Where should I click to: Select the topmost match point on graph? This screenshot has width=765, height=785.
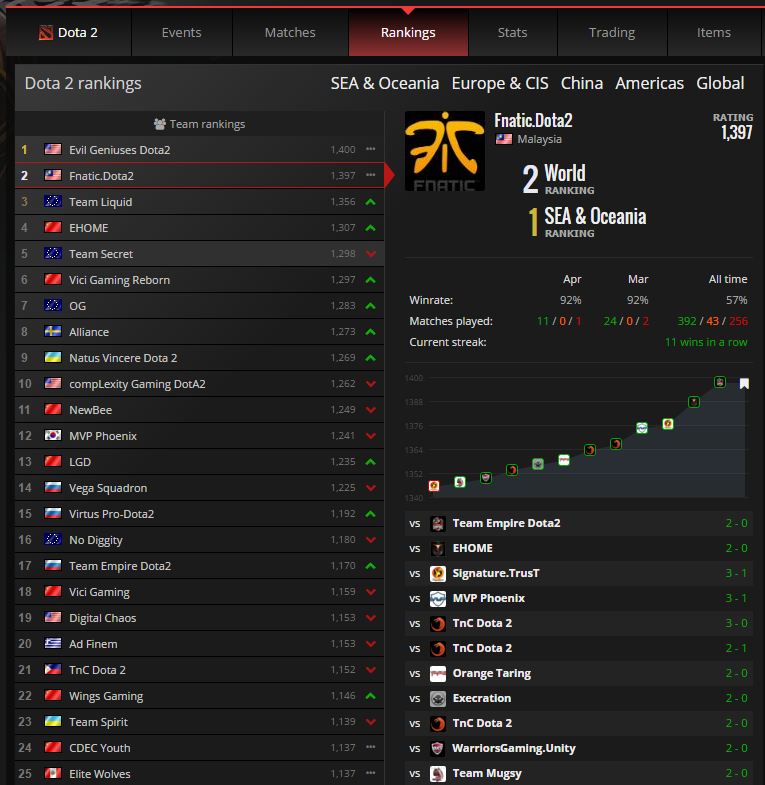[720, 382]
